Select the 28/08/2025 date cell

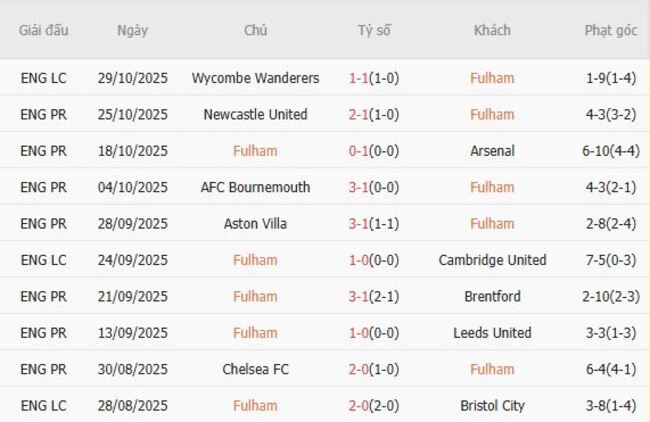(x=133, y=406)
